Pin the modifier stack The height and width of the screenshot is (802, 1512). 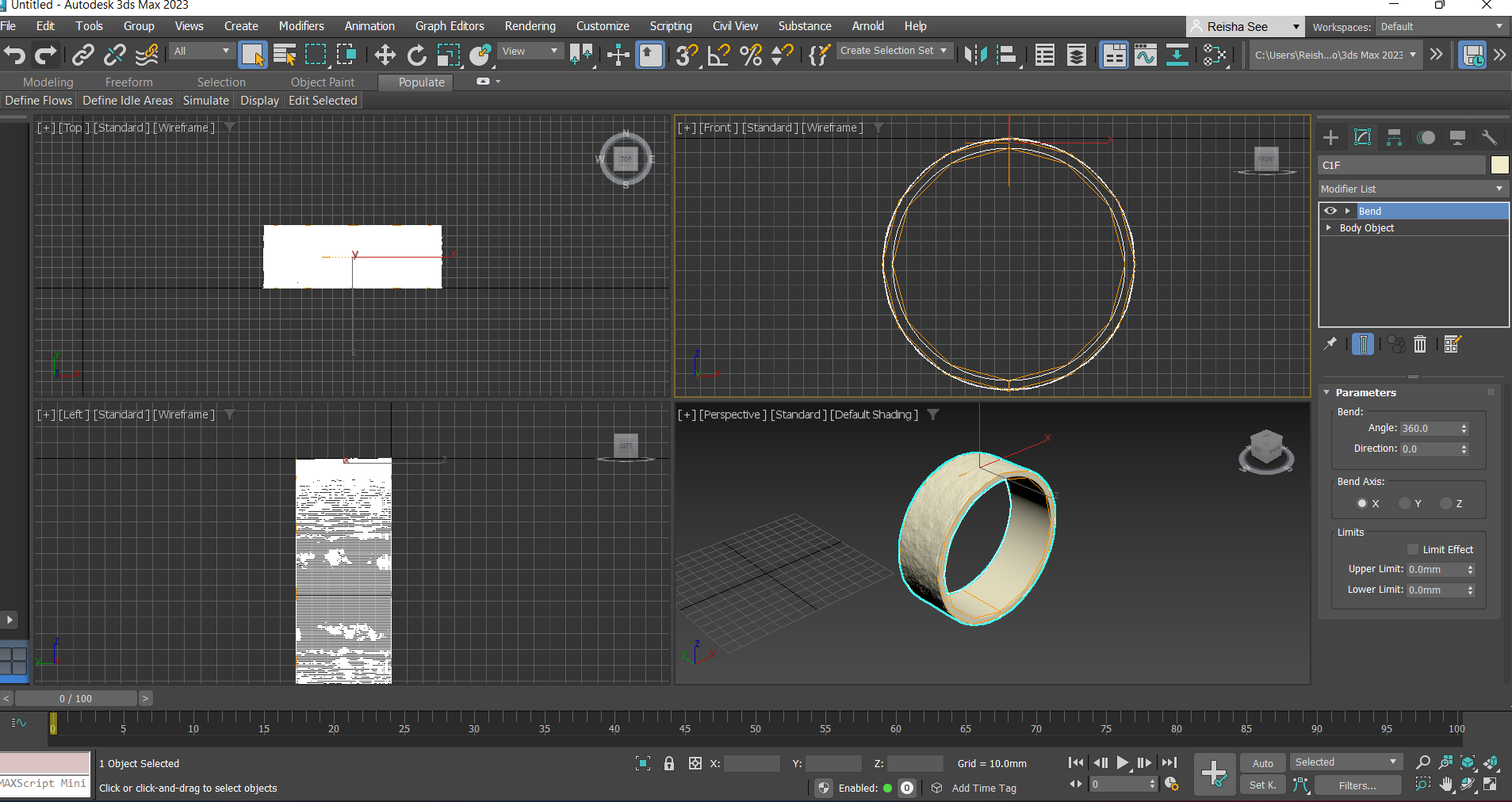coord(1330,344)
